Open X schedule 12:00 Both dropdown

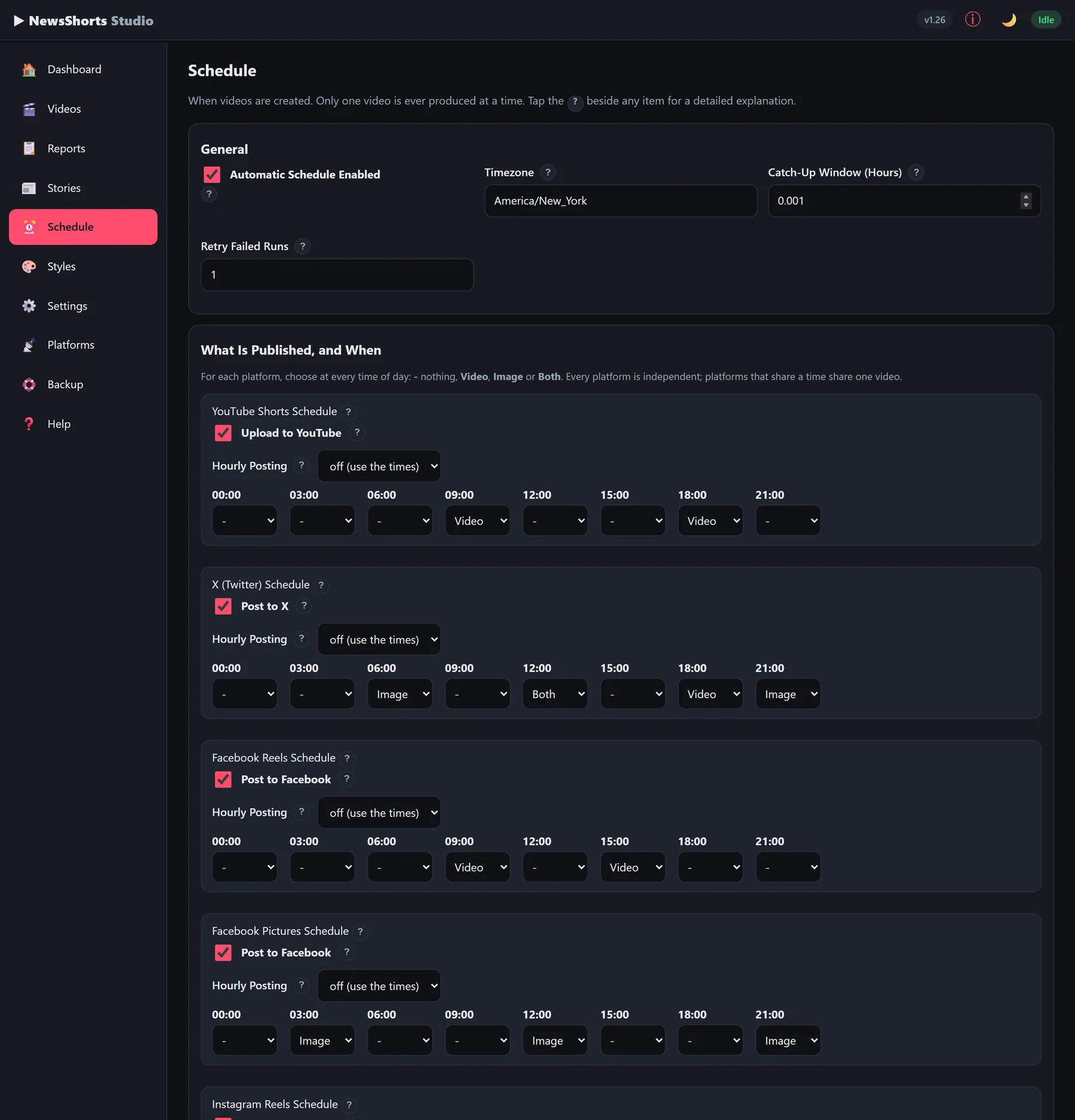[555, 694]
